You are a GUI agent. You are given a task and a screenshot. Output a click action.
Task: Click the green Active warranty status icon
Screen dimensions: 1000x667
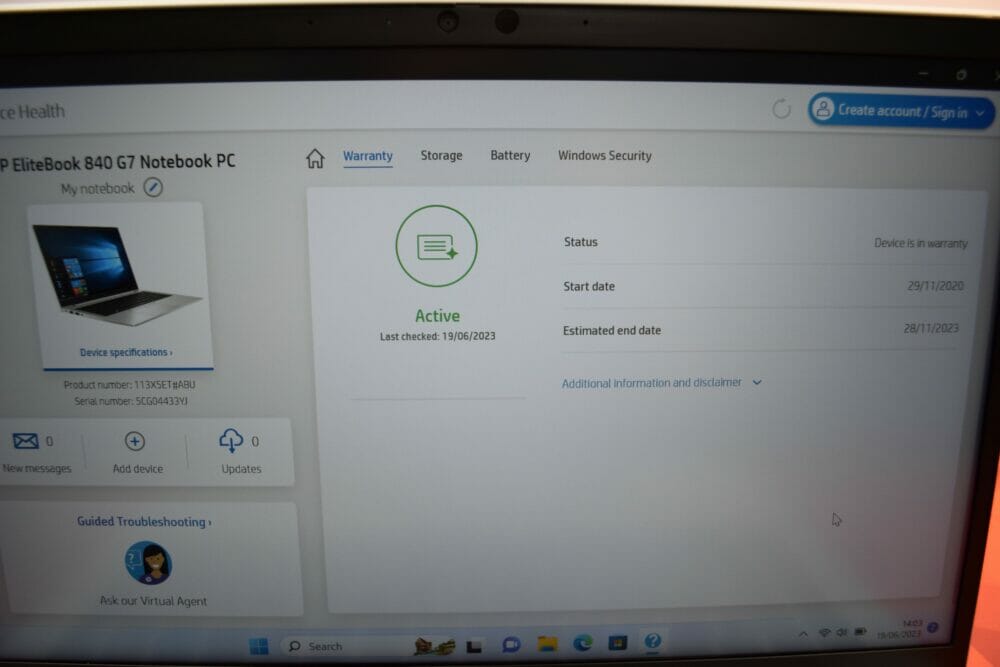coord(436,246)
